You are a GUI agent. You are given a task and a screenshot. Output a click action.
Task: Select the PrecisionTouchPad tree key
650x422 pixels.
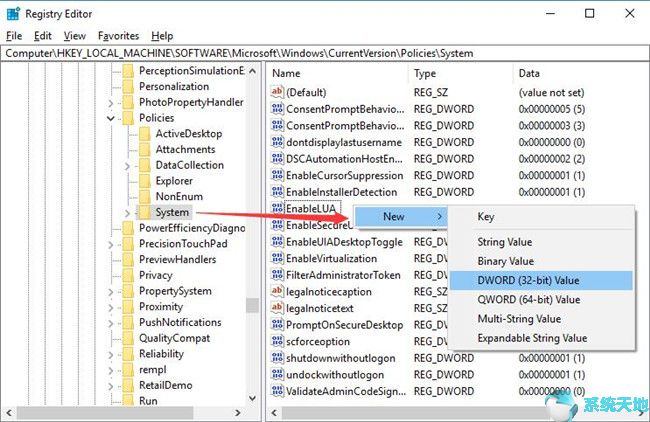coord(182,244)
